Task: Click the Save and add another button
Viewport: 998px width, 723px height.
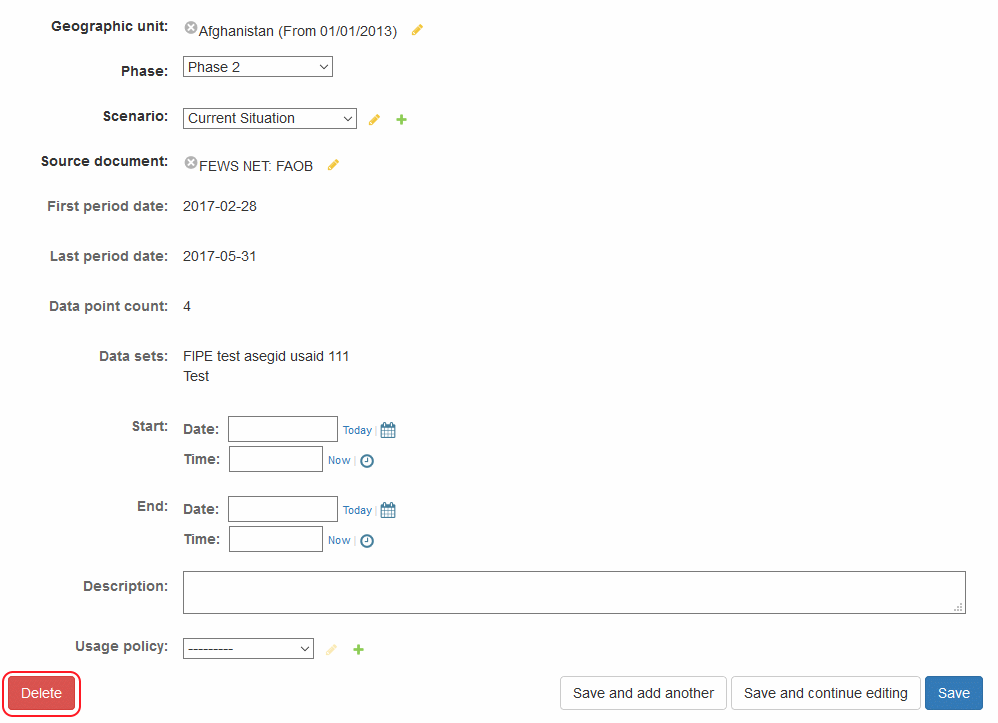Action: coord(643,693)
